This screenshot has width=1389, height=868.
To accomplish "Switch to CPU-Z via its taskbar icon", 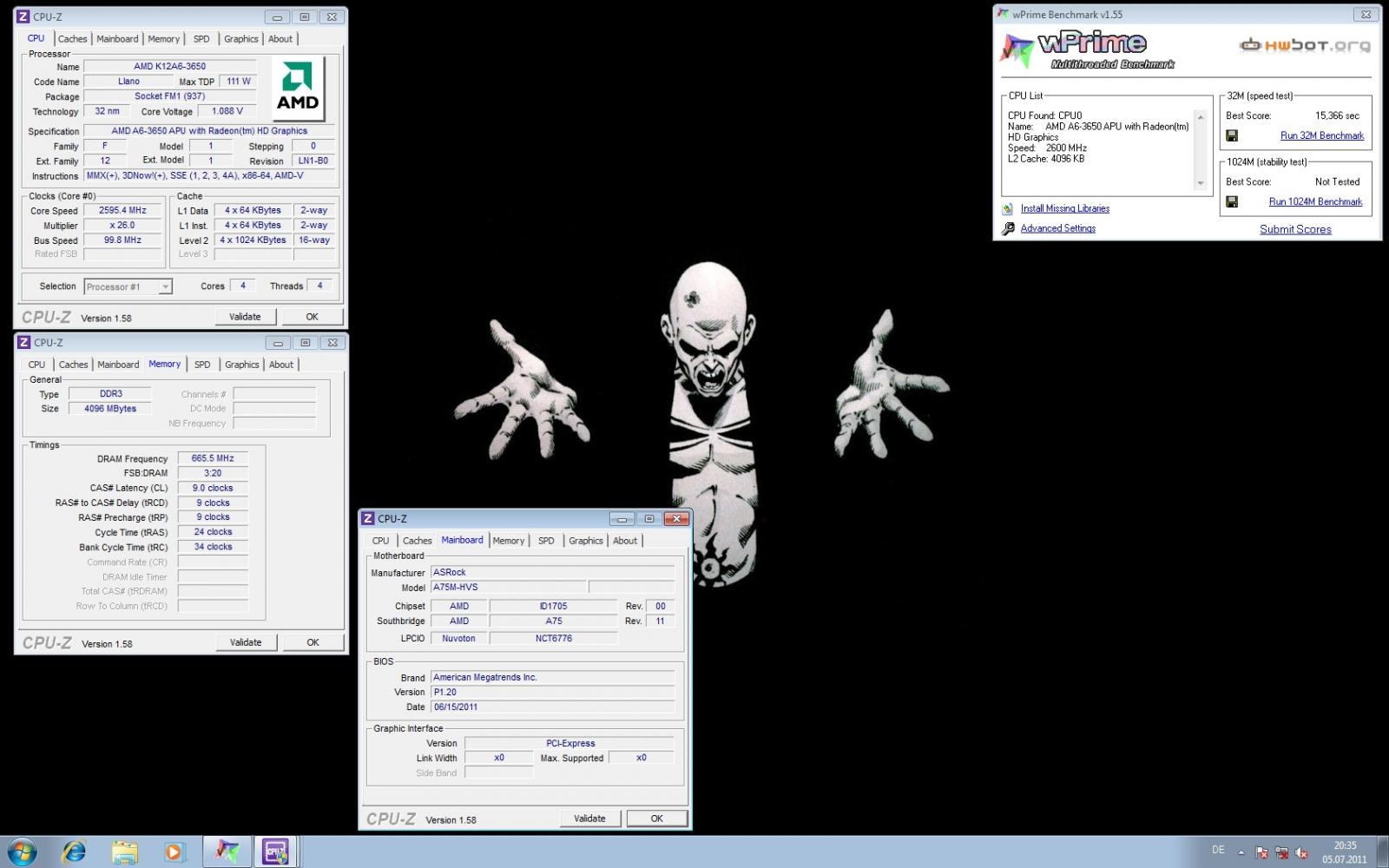I will [x=276, y=852].
